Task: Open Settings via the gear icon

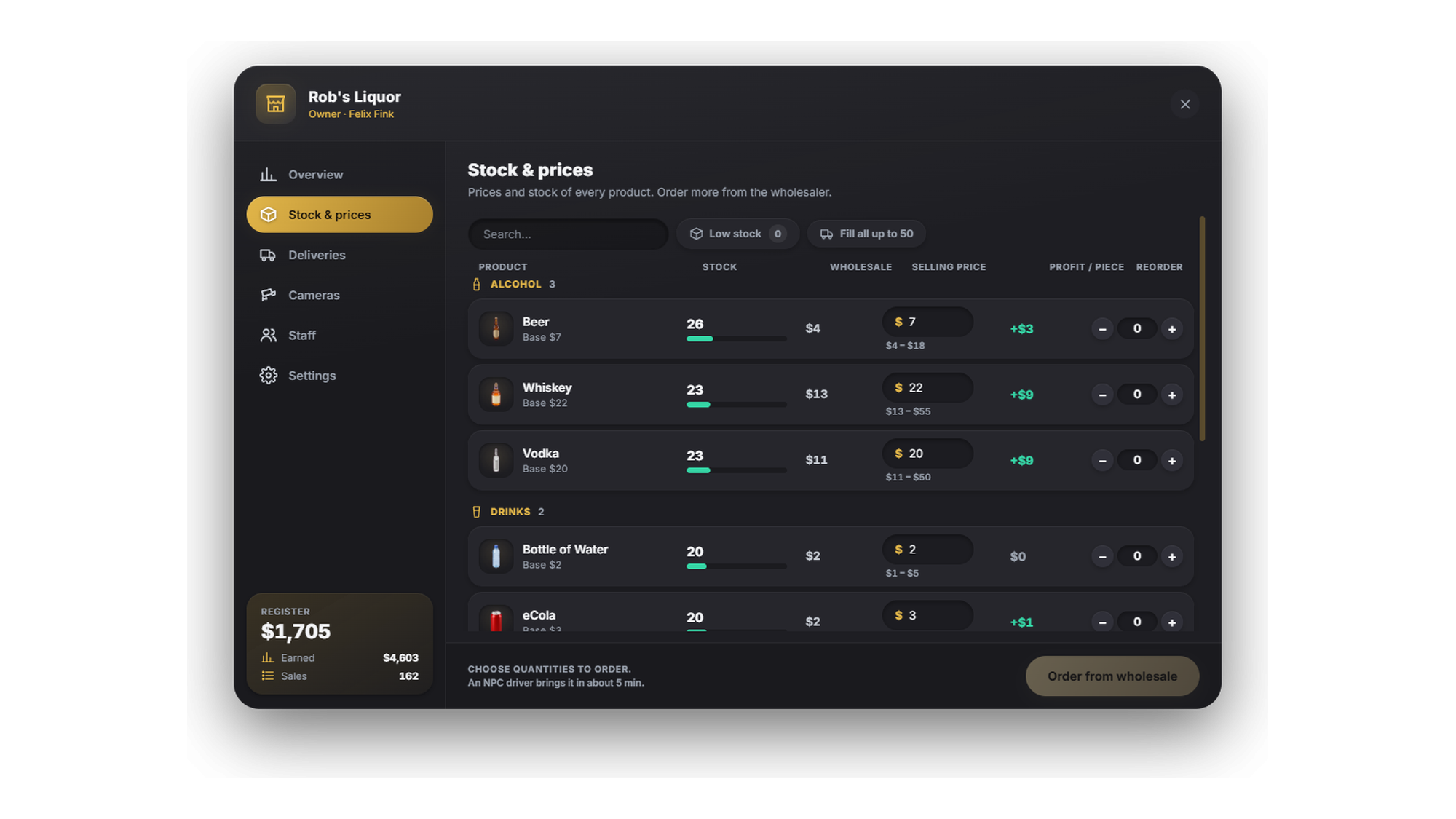Action: coord(269,376)
